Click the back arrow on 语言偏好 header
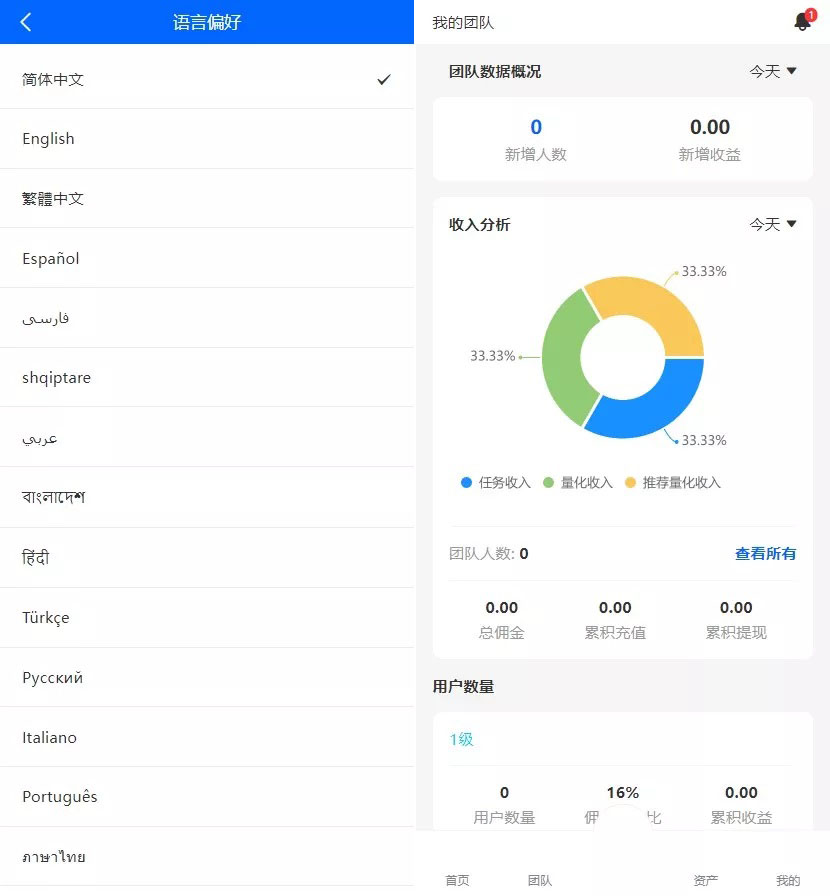Image resolution: width=830 pixels, height=896 pixels. (26, 21)
